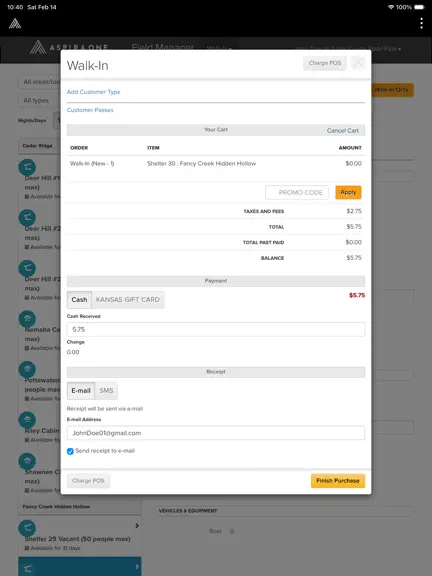Select the Nemaha cabin icon
432x576 pixels.
[27, 319]
